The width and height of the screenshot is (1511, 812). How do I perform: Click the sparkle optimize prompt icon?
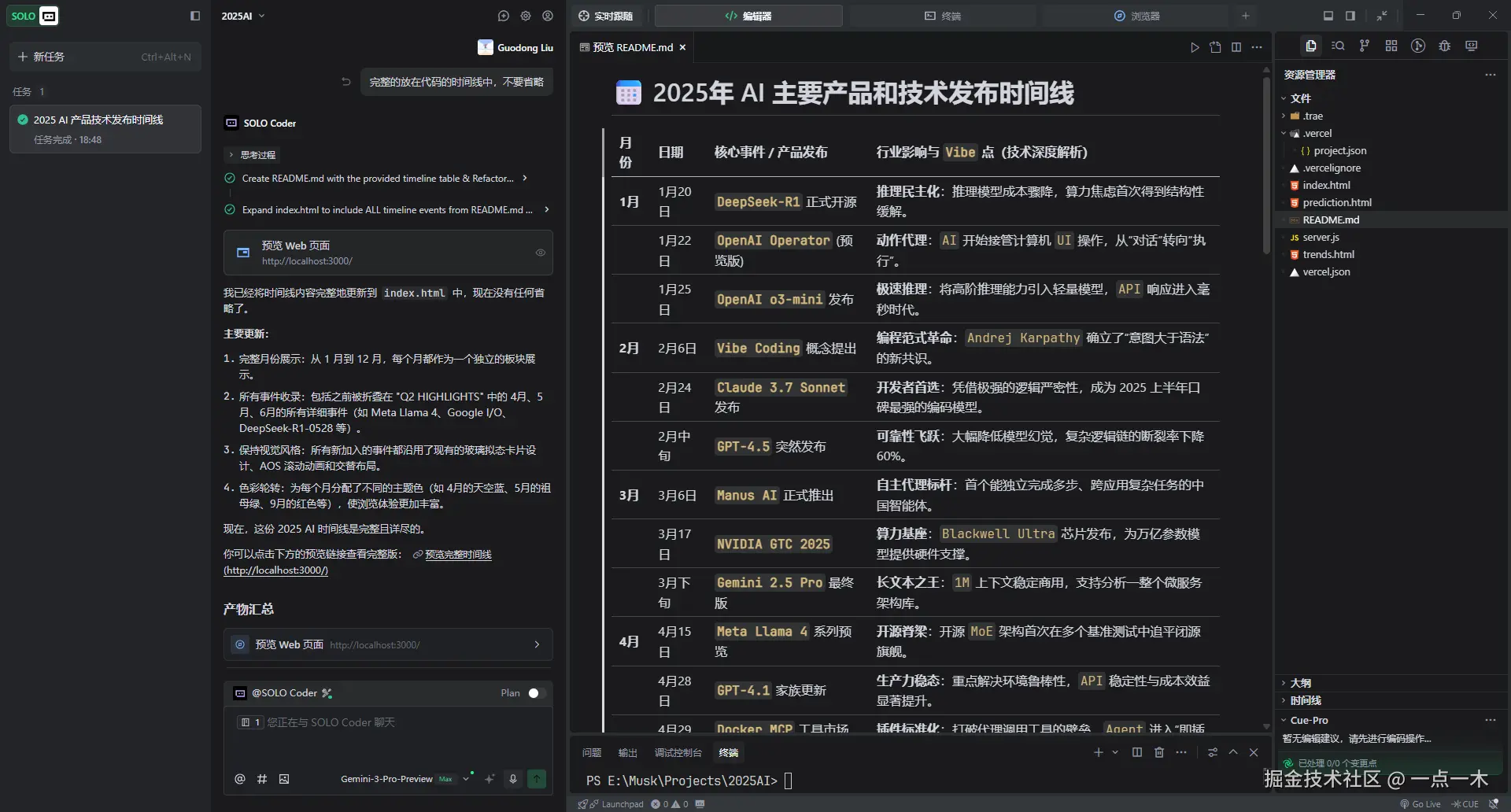pos(490,779)
